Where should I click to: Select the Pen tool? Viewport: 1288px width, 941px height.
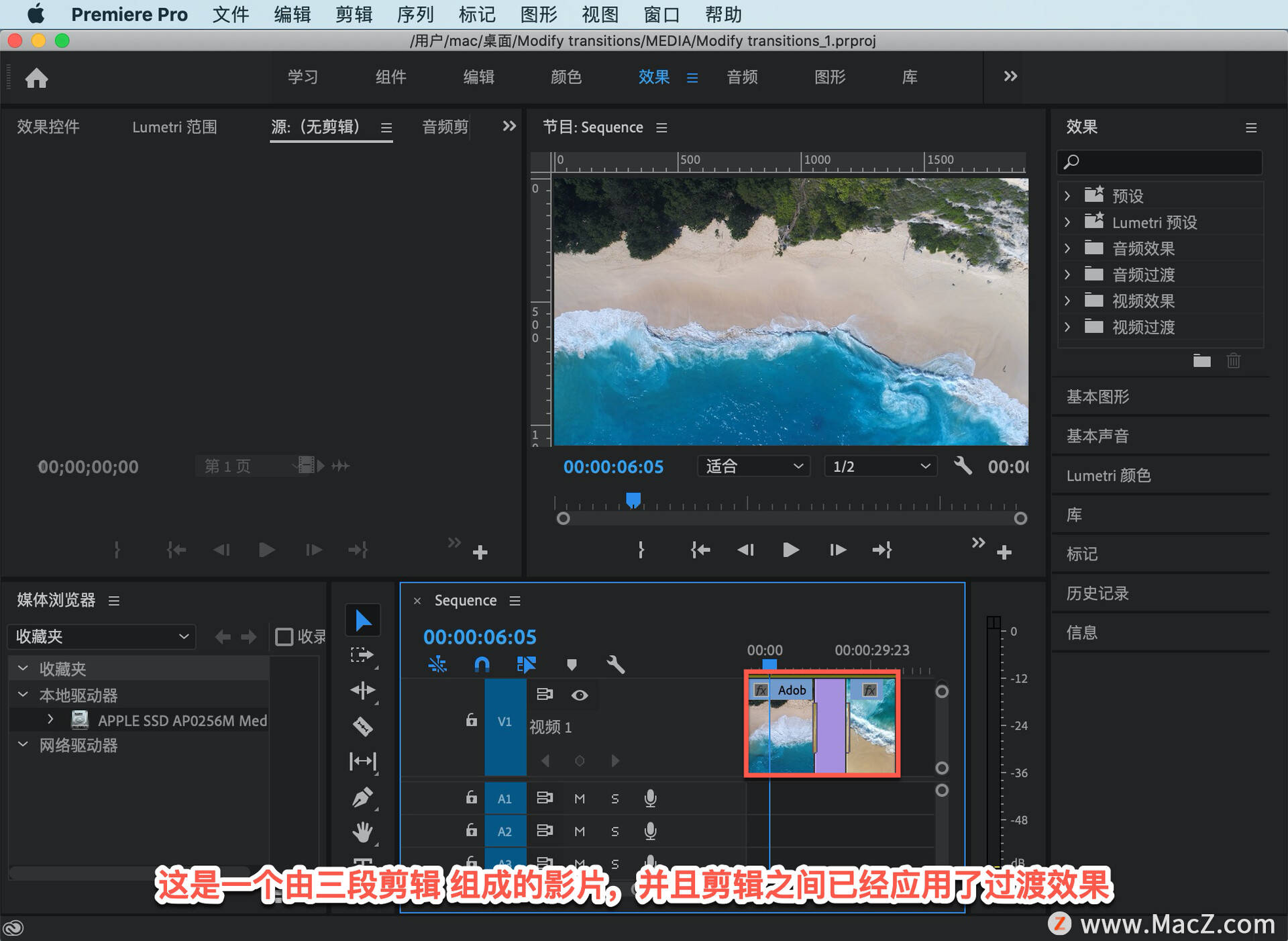pos(362,797)
